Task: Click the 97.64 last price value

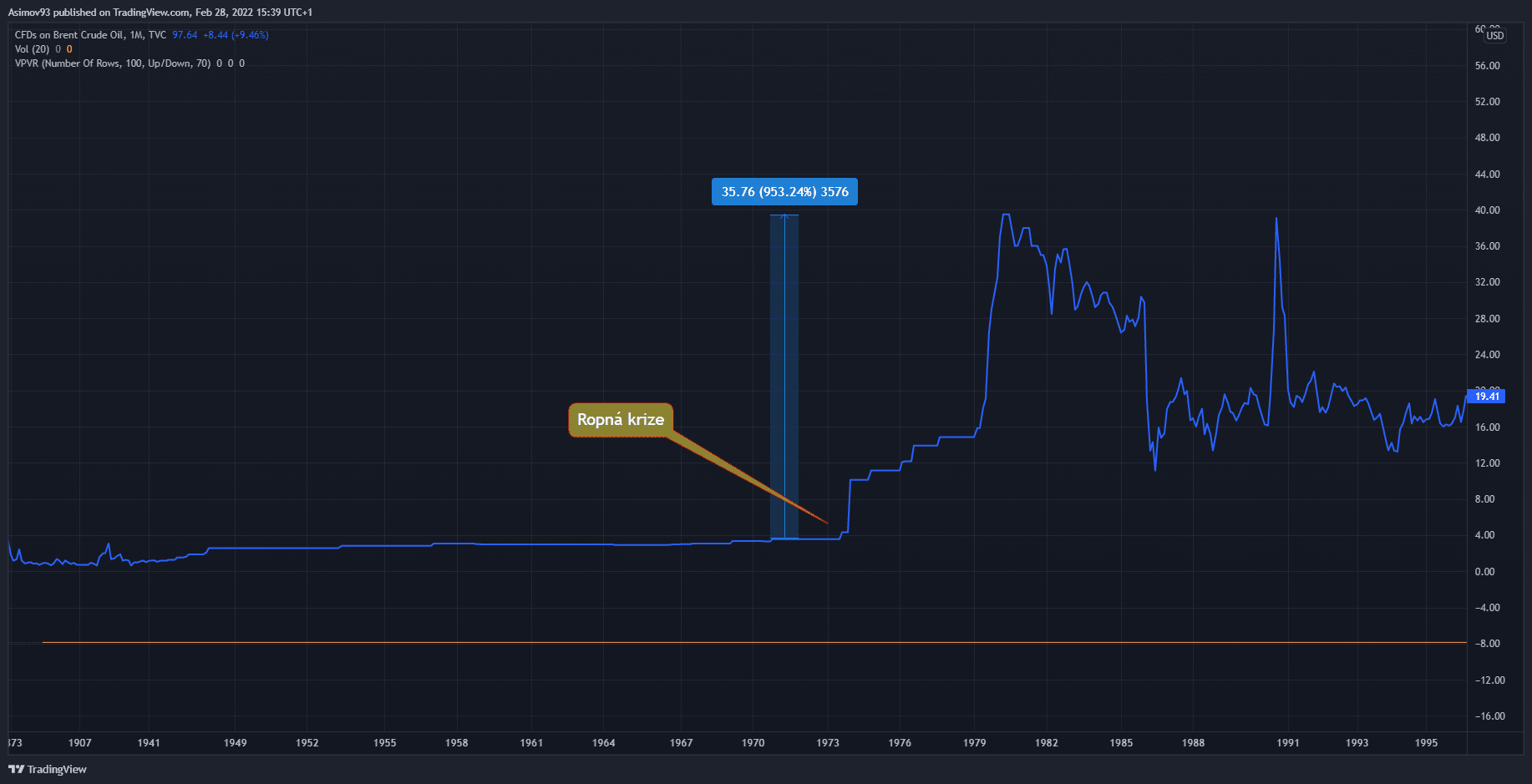Action: coord(185,35)
